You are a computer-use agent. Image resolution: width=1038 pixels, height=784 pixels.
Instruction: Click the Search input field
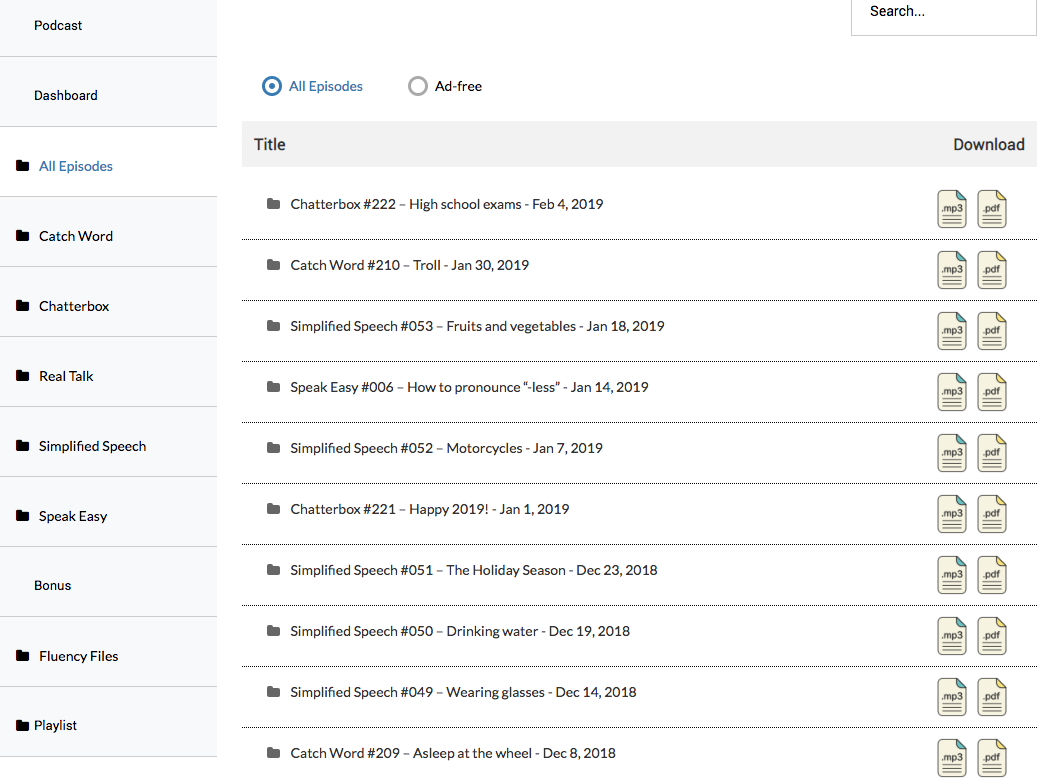pos(943,12)
